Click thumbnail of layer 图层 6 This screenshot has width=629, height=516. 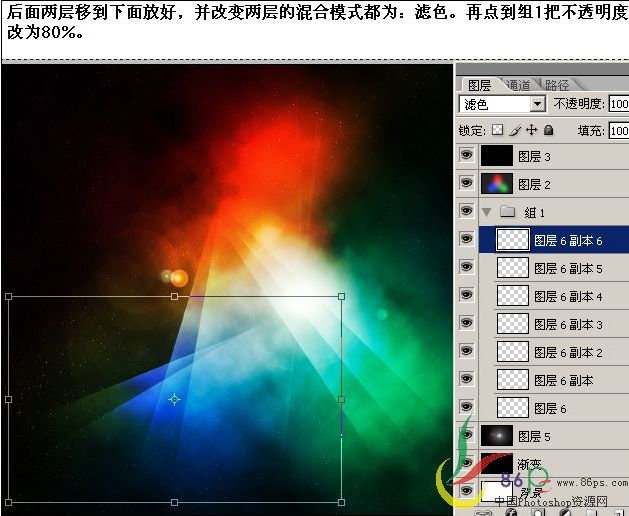[x=513, y=407]
